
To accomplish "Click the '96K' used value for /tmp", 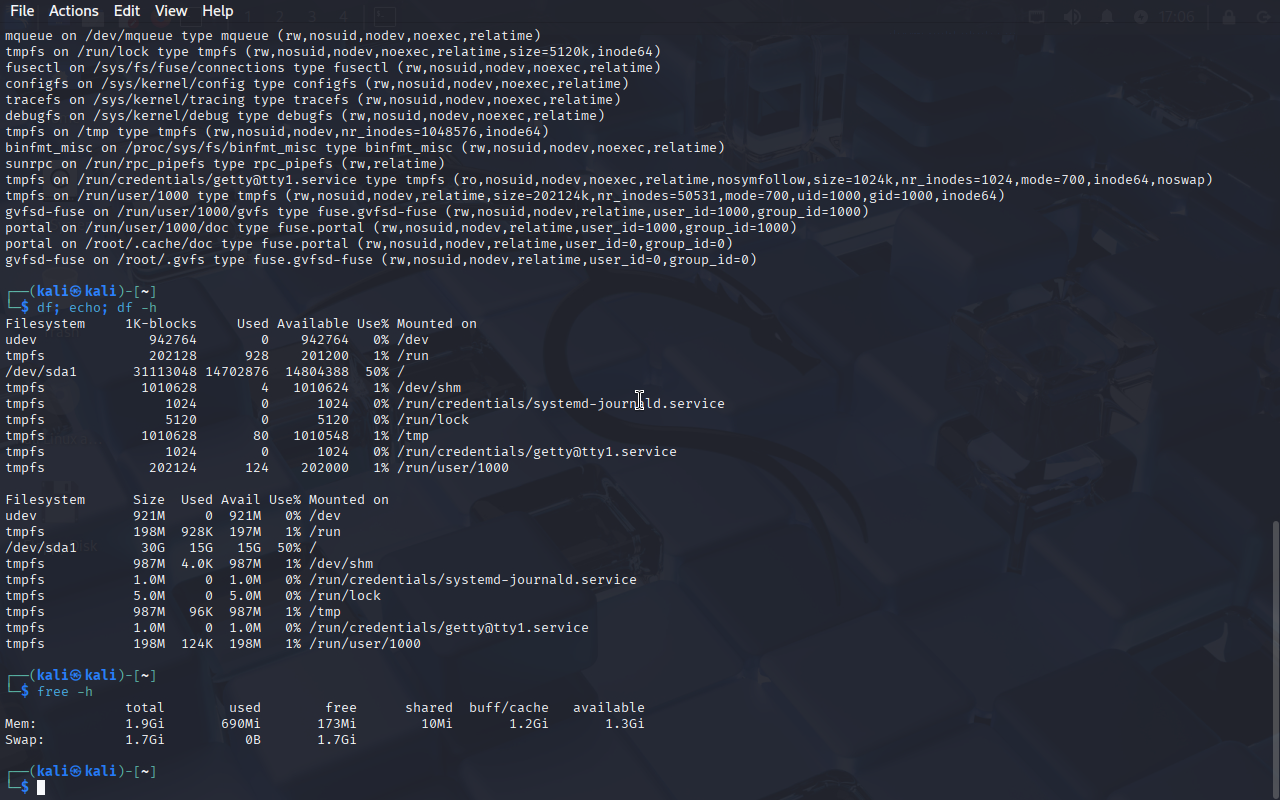I will 201,611.
